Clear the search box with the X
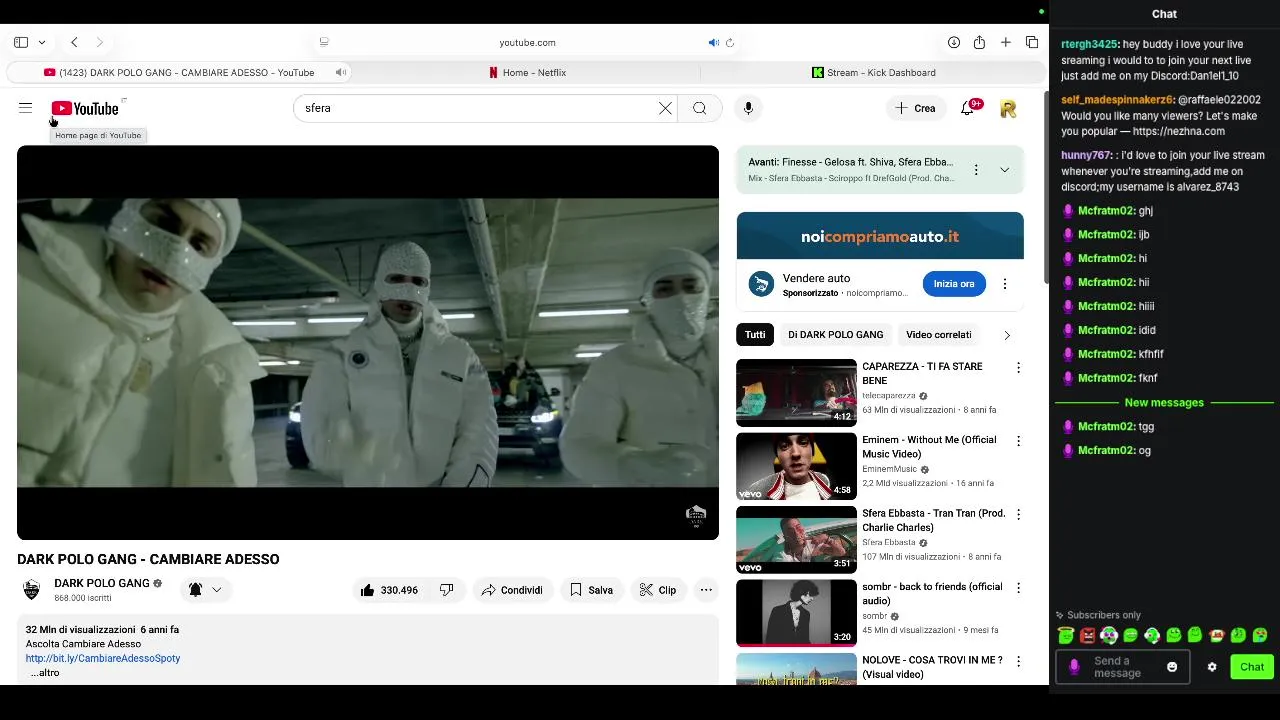 665,108
